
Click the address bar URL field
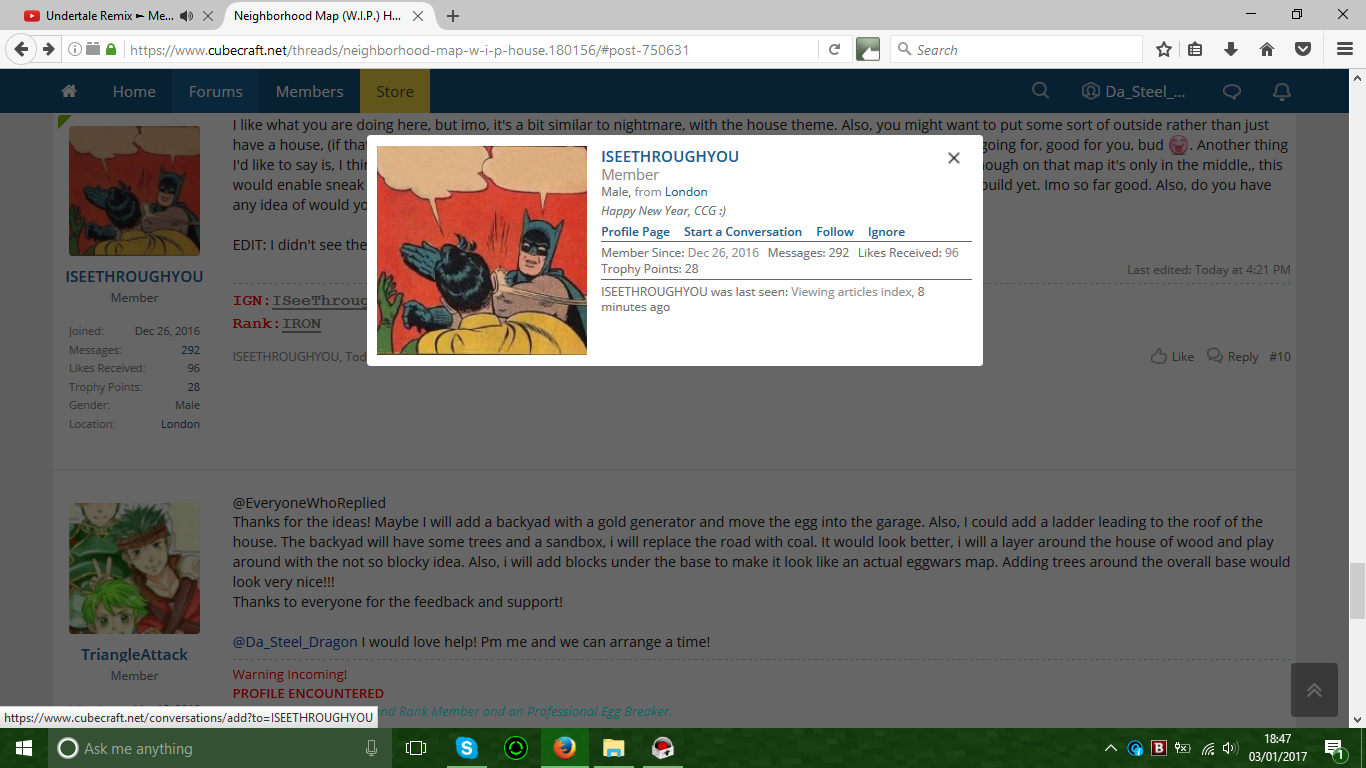(x=470, y=50)
